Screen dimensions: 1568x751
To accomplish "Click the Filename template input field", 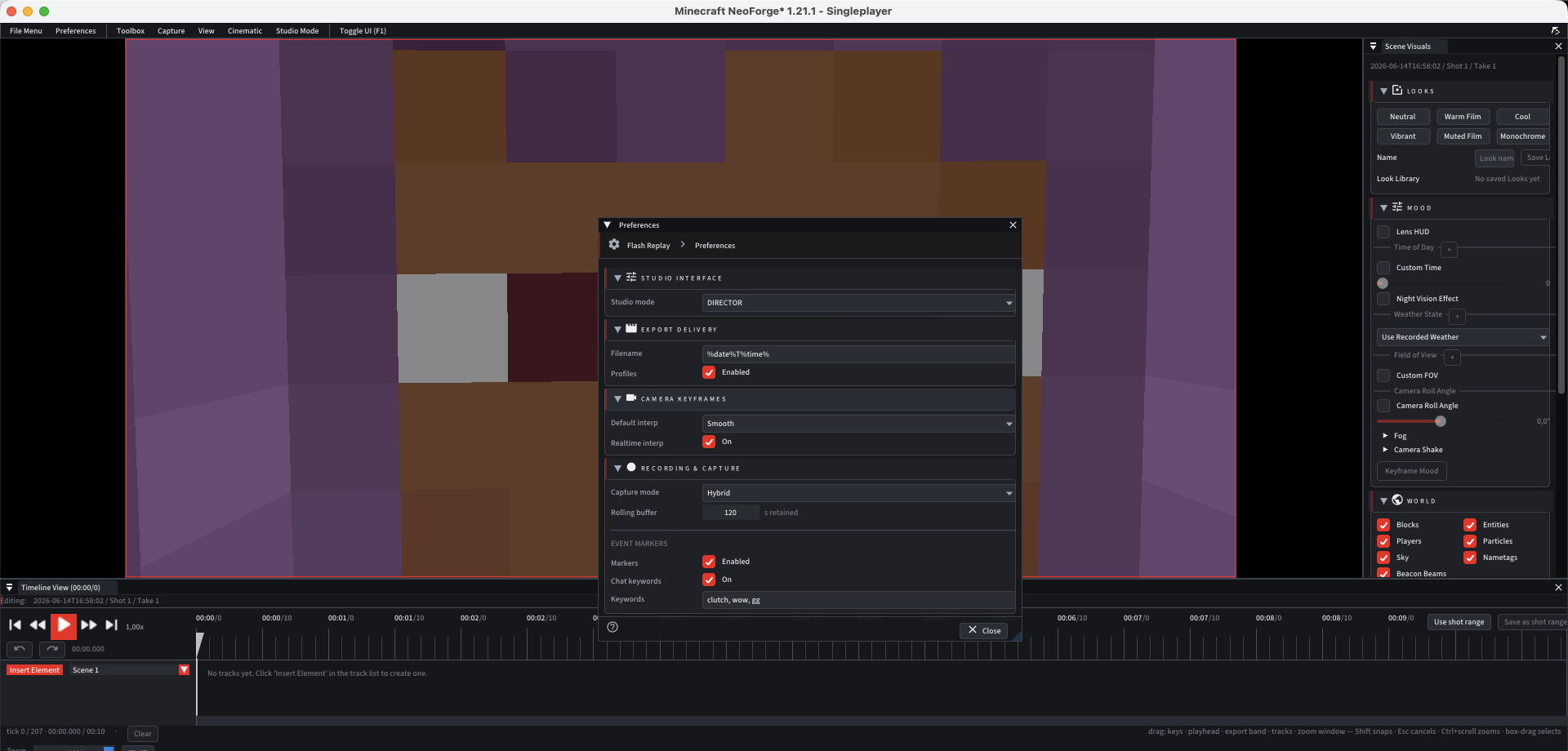I will (x=858, y=354).
